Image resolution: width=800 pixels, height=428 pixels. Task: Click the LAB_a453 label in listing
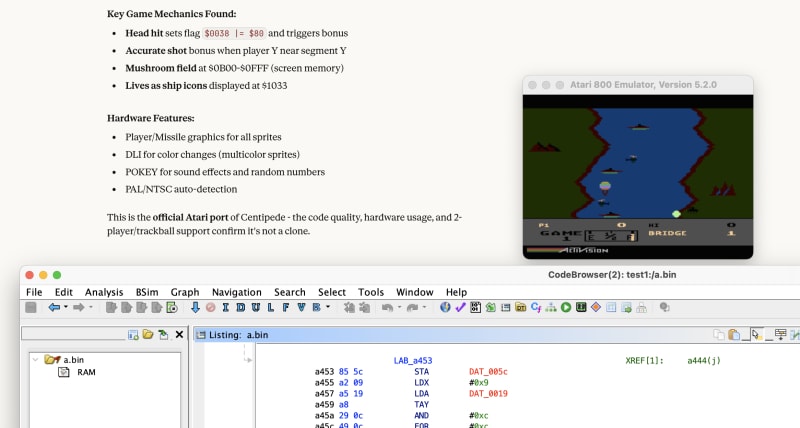pos(417,359)
